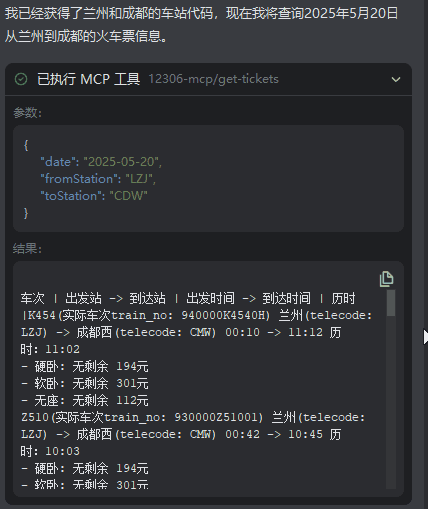
Task: Copy the ticket results with copy icon
Action: tap(386, 279)
